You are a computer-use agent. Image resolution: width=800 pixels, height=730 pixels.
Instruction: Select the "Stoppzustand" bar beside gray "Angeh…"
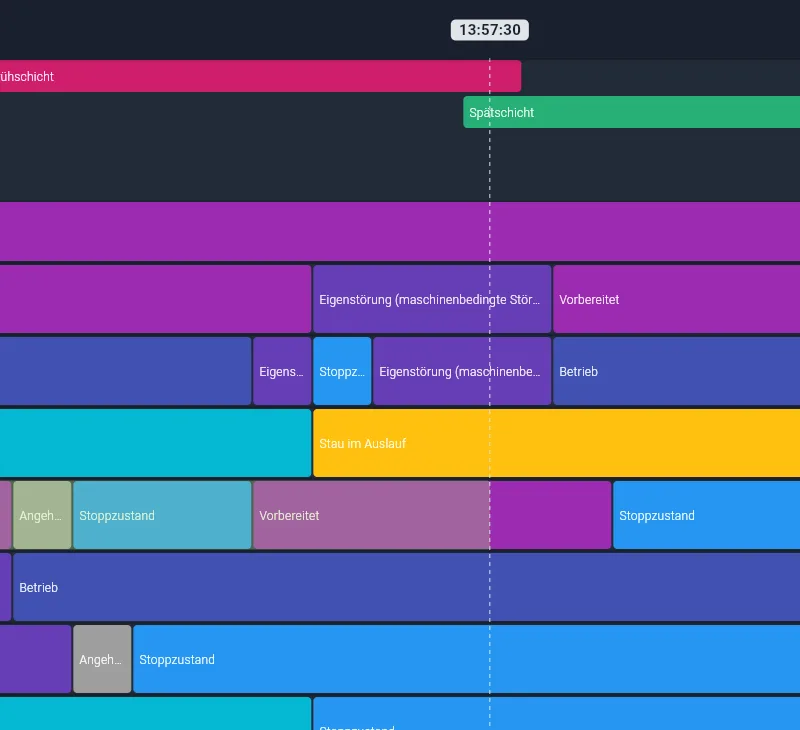pyautogui.click(x=467, y=659)
